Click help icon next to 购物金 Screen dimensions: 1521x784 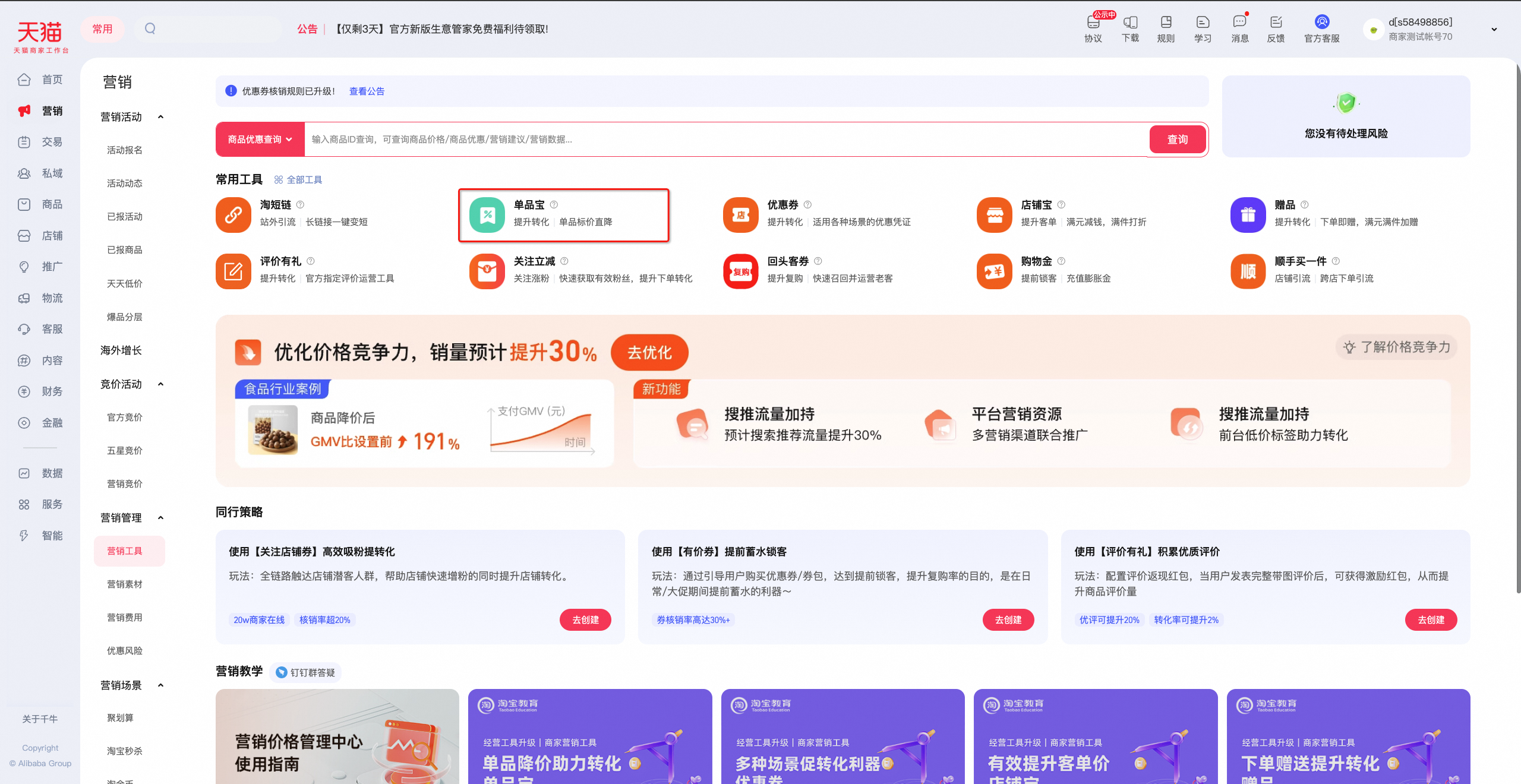(x=1061, y=261)
